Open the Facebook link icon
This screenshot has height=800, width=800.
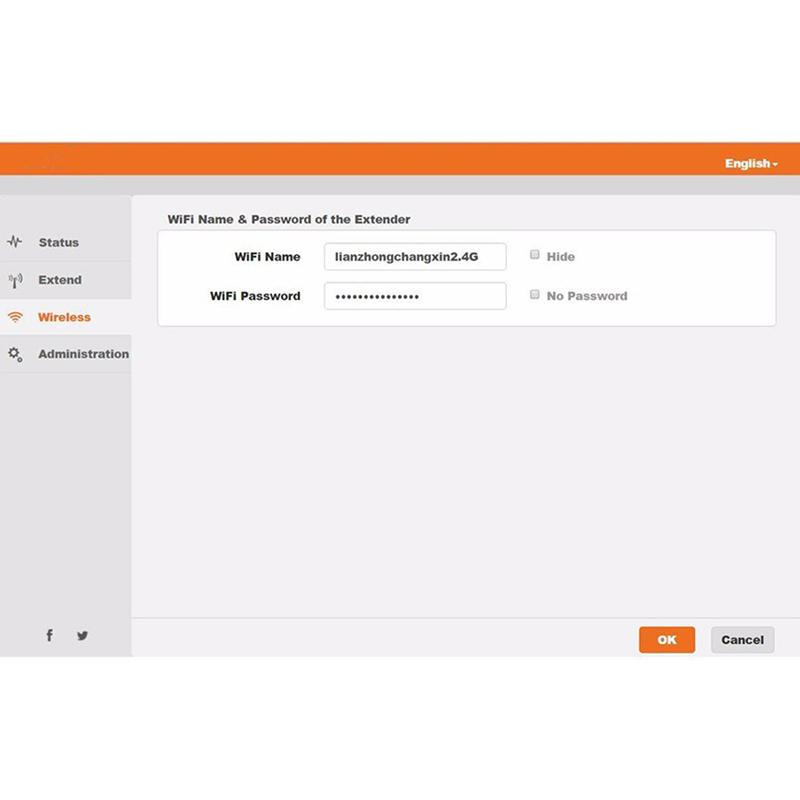tap(50, 635)
